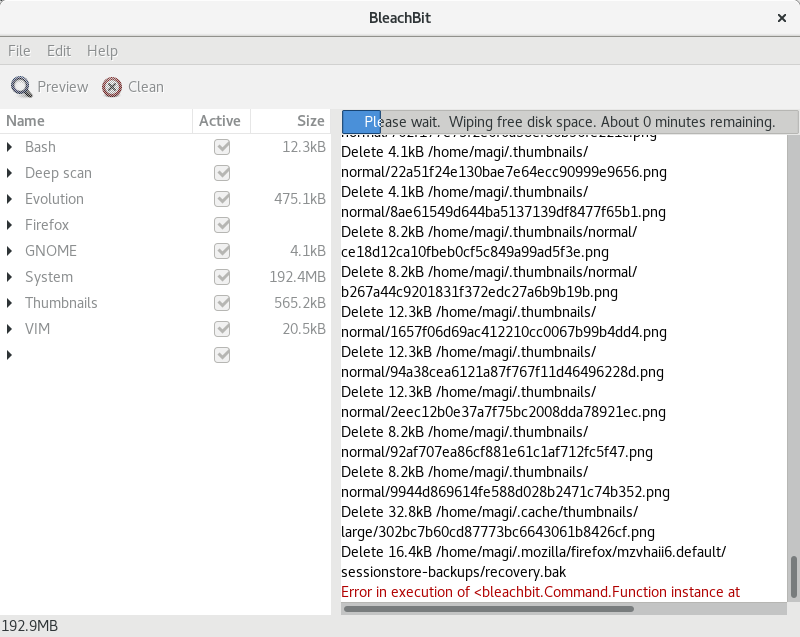Close the BleachBit window
The width and height of the screenshot is (800, 637).
click(x=782, y=18)
